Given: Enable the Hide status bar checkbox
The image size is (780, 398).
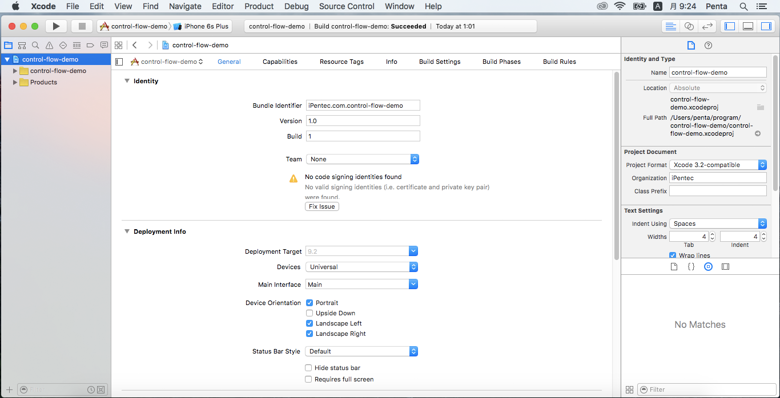Looking at the screenshot, I should (309, 368).
